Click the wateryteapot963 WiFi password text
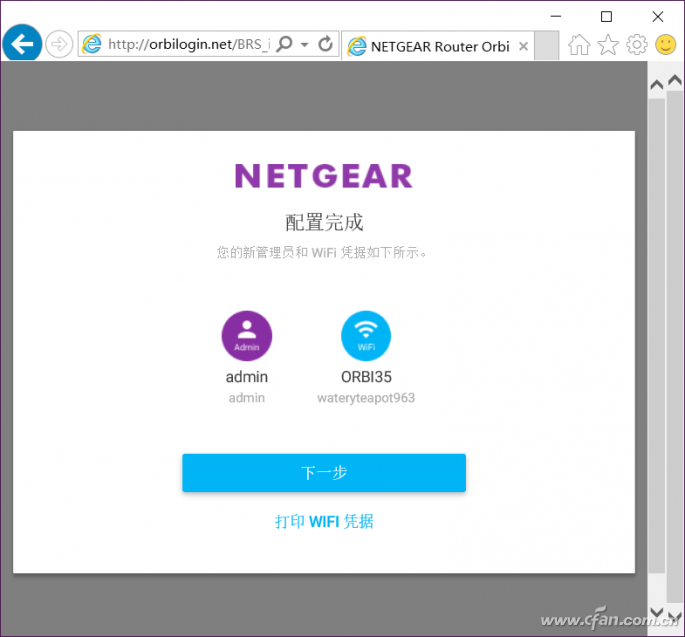This screenshot has height=637, width=685. pos(366,398)
